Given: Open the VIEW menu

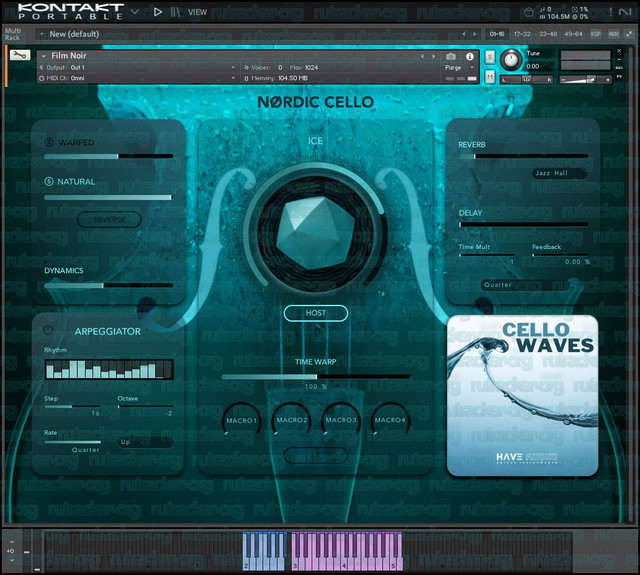Looking at the screenshot, I should pyautogui.click(x=197, y=12).
